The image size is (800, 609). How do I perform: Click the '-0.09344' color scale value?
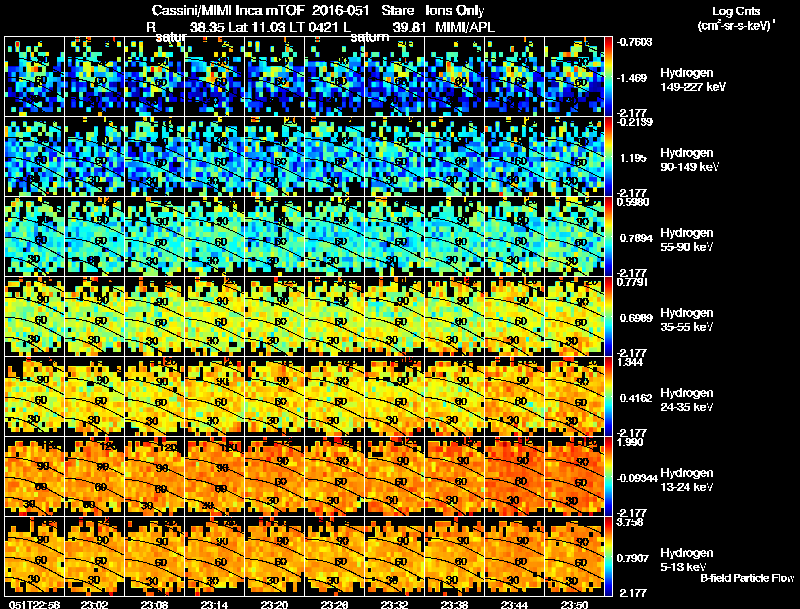(637, 478)
